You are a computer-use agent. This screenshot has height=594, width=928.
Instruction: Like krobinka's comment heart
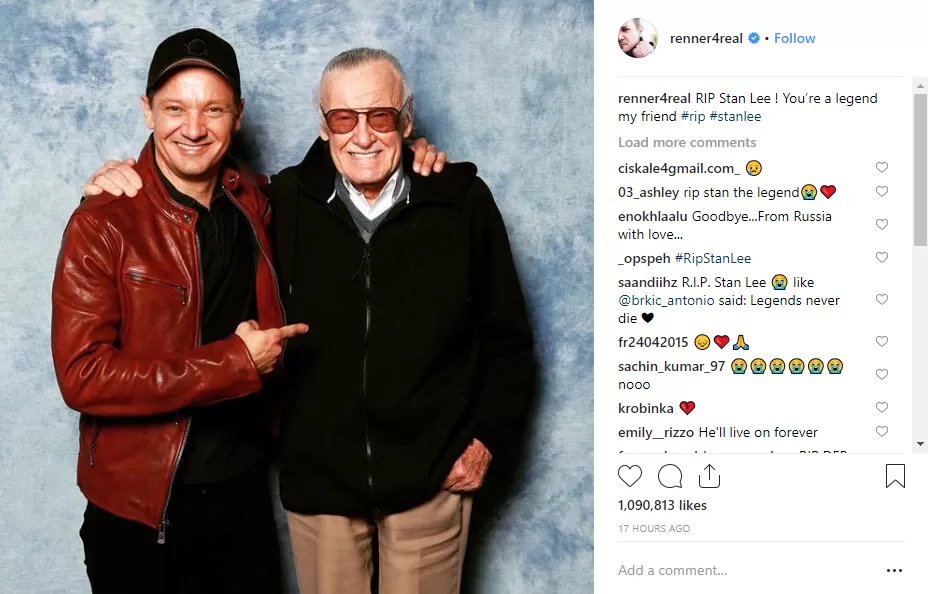coord(881,408)
